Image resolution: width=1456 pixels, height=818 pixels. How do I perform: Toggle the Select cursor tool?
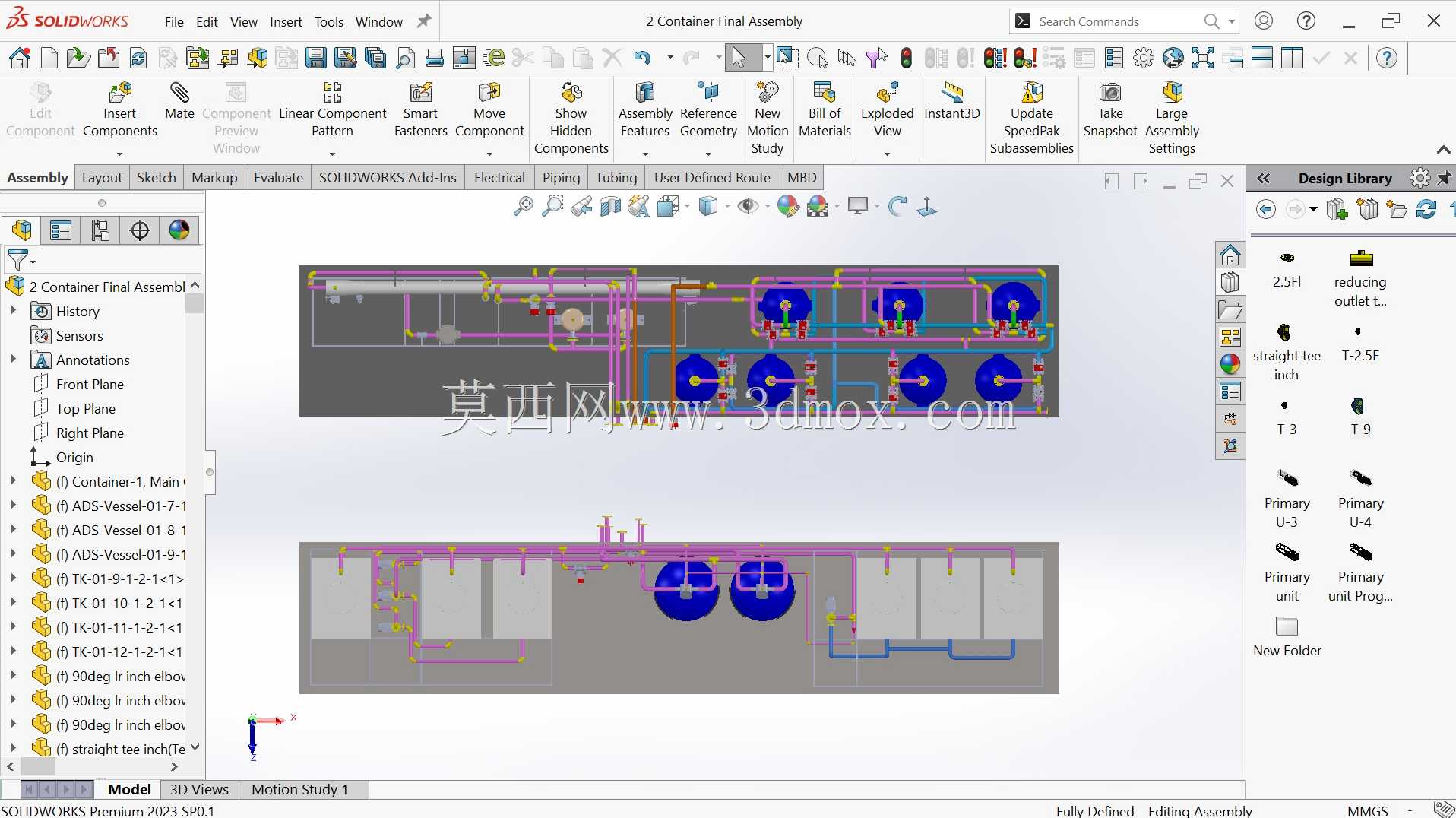(x=739, y=58)
